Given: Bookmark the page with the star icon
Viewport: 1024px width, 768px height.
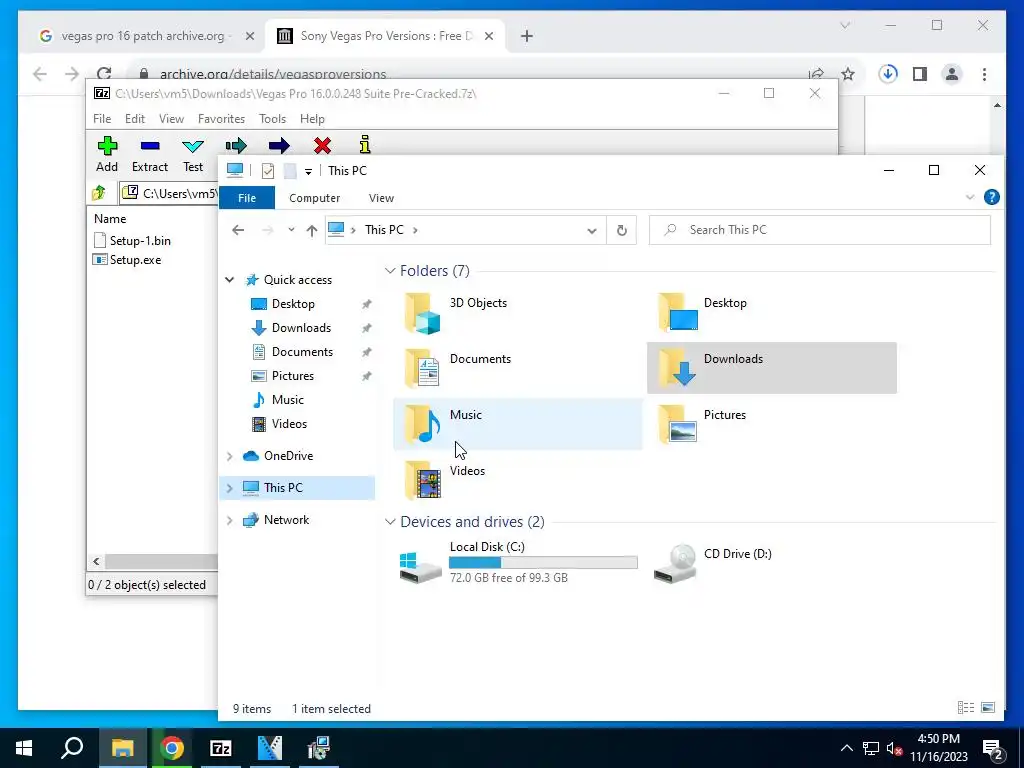Looking at the screenshot, I should (x=848, y=74).
